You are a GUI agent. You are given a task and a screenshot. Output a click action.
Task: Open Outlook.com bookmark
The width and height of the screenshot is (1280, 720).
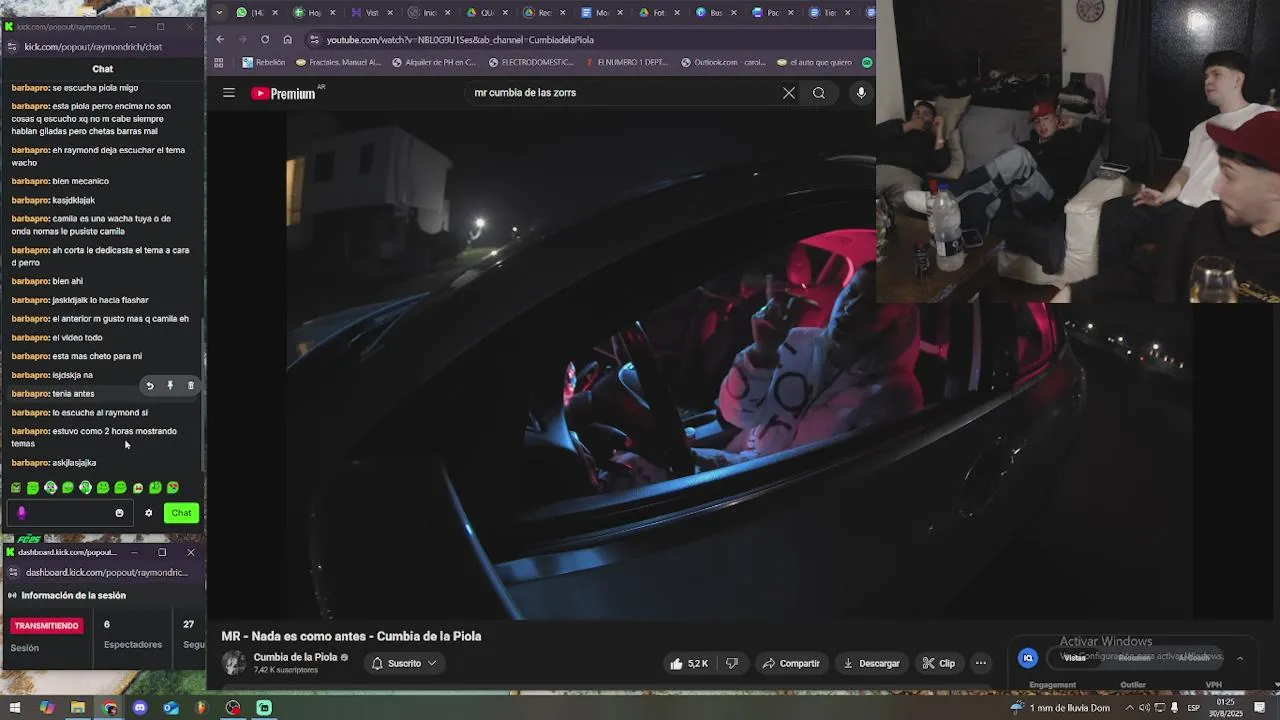tap(723, 62)
